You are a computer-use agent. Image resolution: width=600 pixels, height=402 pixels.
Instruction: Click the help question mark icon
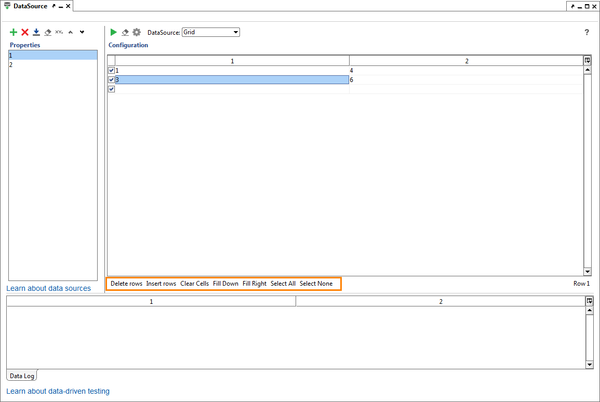point(586,32)
